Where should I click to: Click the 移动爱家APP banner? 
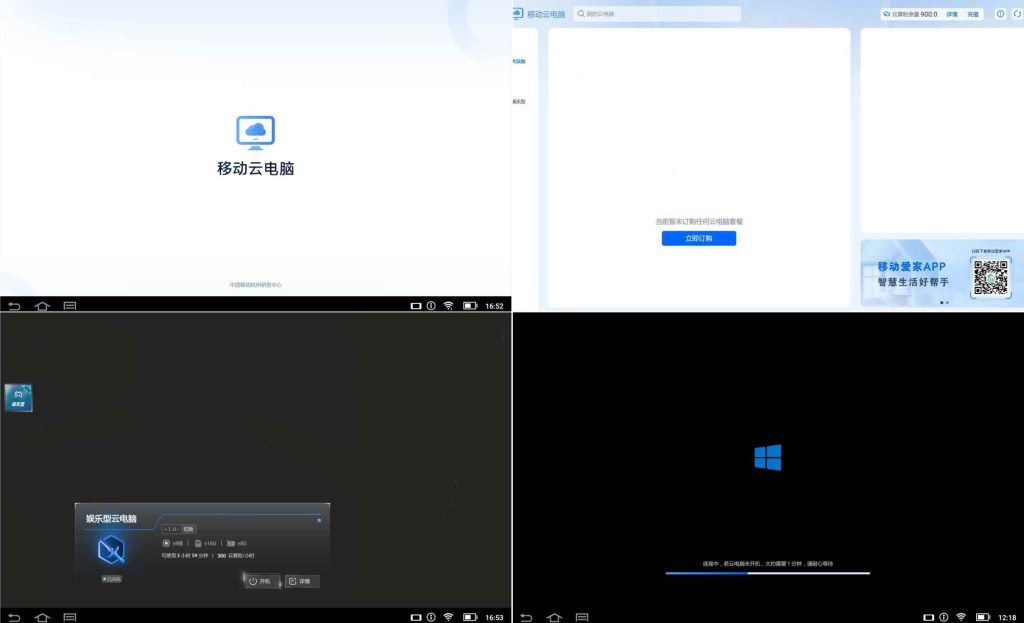pyautogui.click(x=942, y=273)
